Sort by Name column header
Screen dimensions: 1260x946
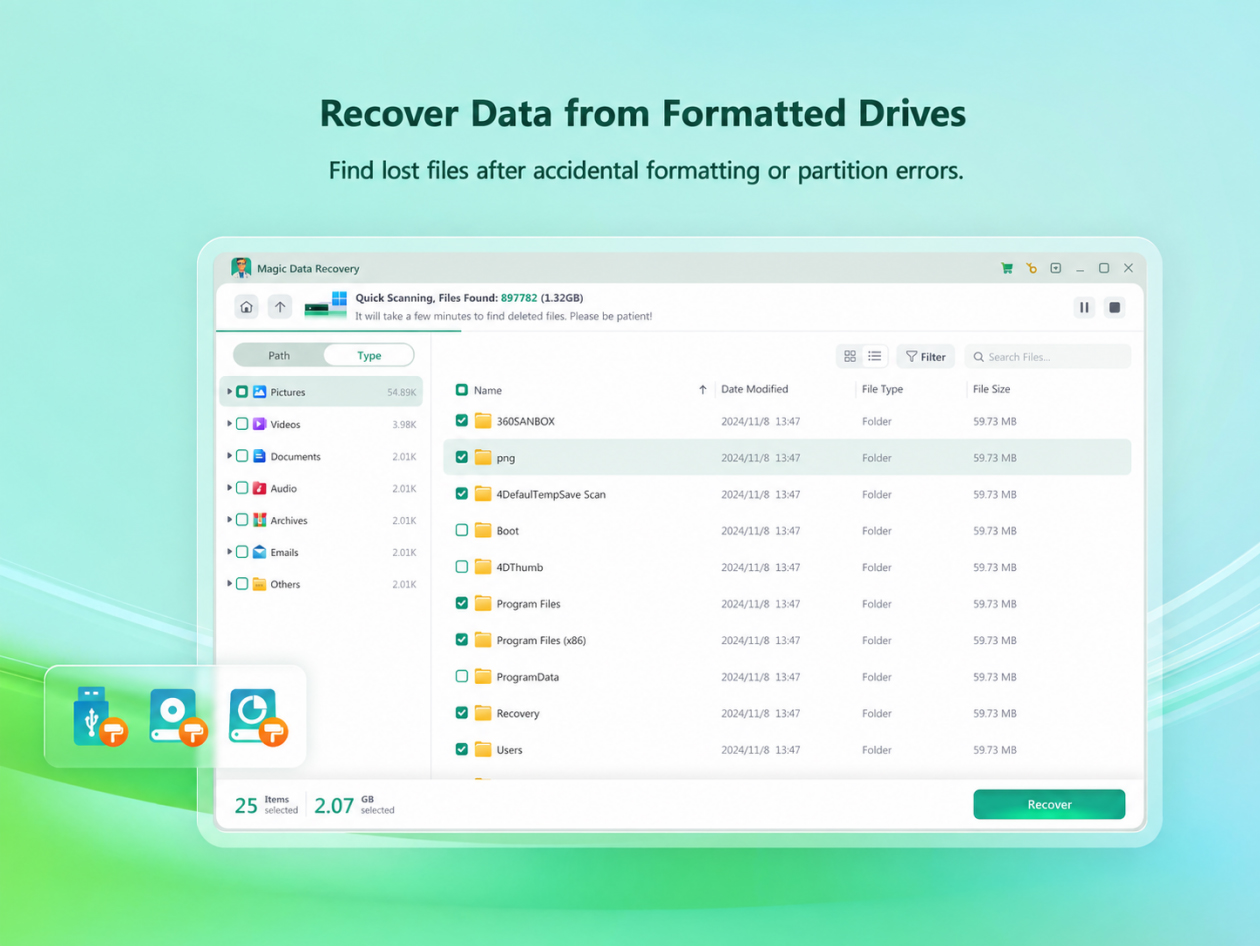[488, 390]
